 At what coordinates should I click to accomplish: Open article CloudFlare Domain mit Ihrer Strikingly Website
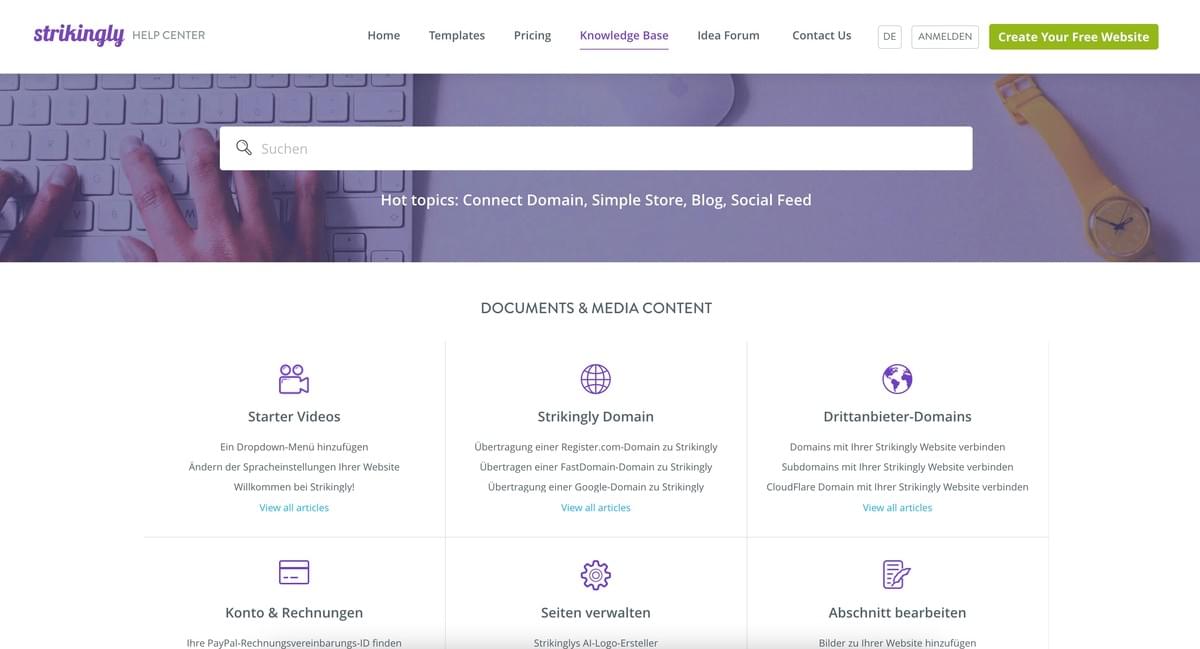pos(898,487)
